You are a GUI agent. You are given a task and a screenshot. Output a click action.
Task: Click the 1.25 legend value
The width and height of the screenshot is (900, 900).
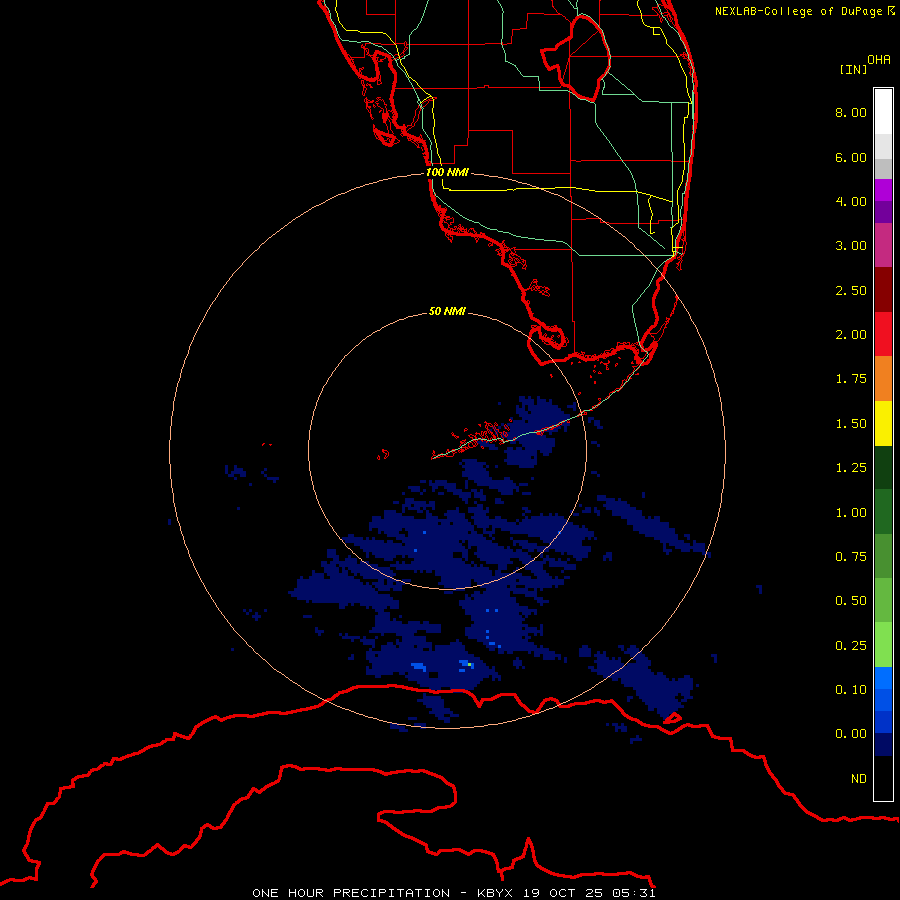pos(851,468)
